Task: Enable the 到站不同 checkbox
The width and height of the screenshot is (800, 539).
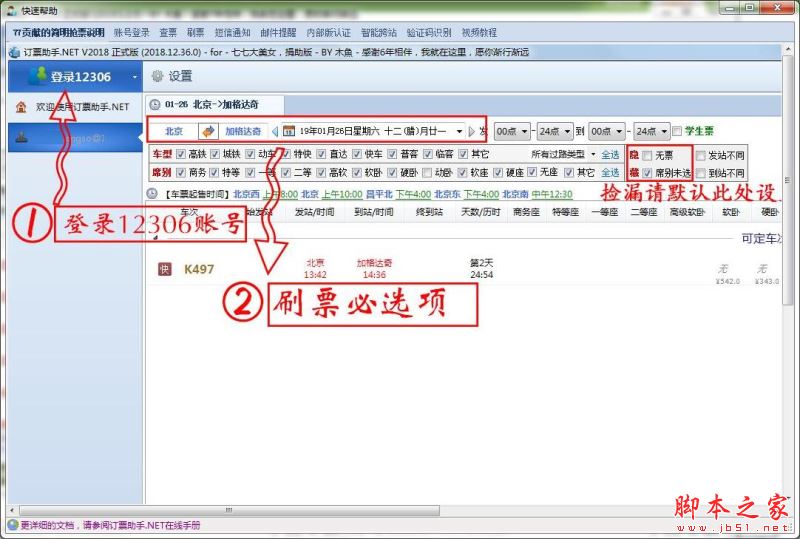Action: tap(701, 173)
